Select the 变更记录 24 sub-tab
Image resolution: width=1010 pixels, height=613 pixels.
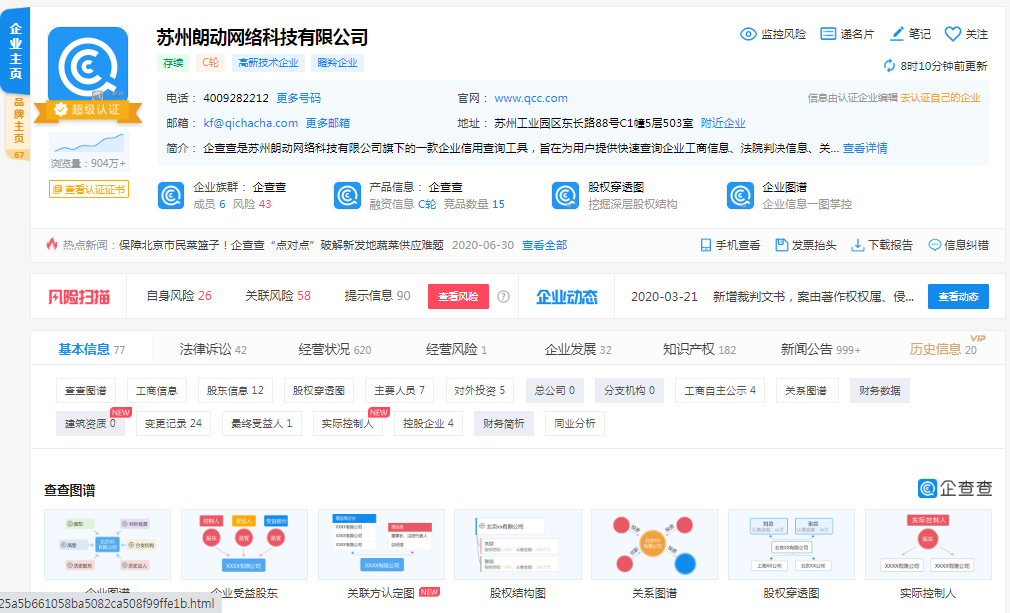(173, 424)
